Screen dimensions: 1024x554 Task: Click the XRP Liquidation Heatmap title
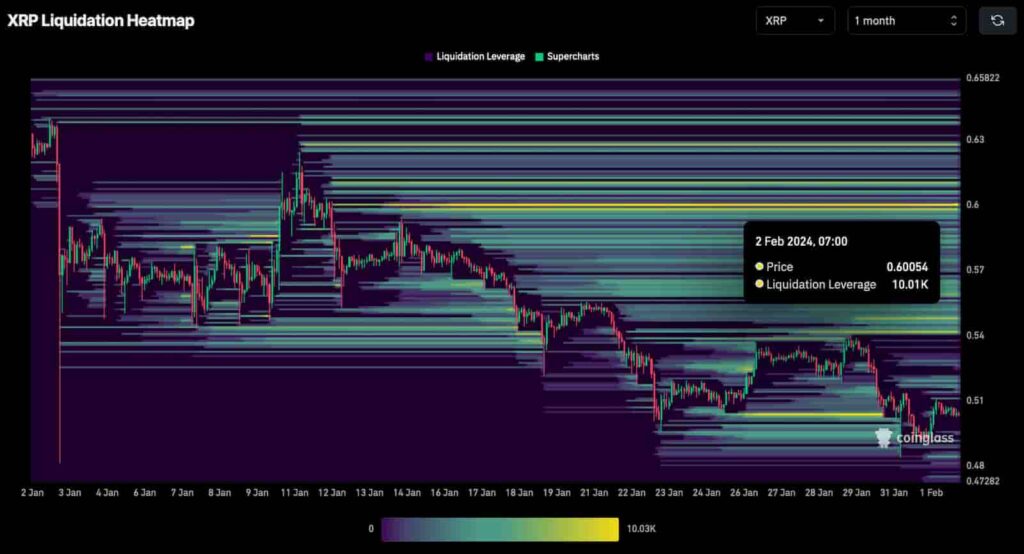coord(101,21)
